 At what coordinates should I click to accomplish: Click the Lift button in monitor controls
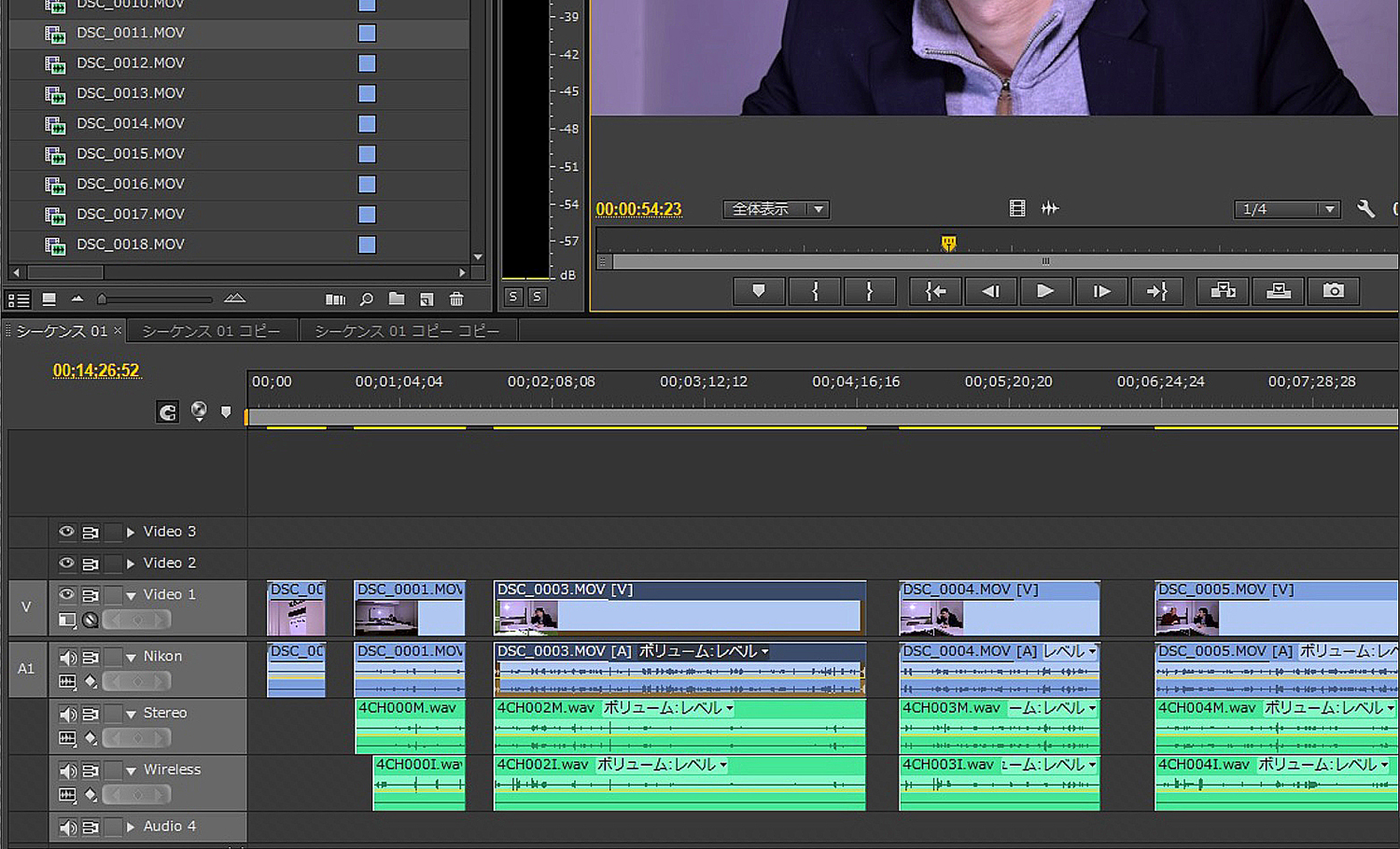(1223, 291)
